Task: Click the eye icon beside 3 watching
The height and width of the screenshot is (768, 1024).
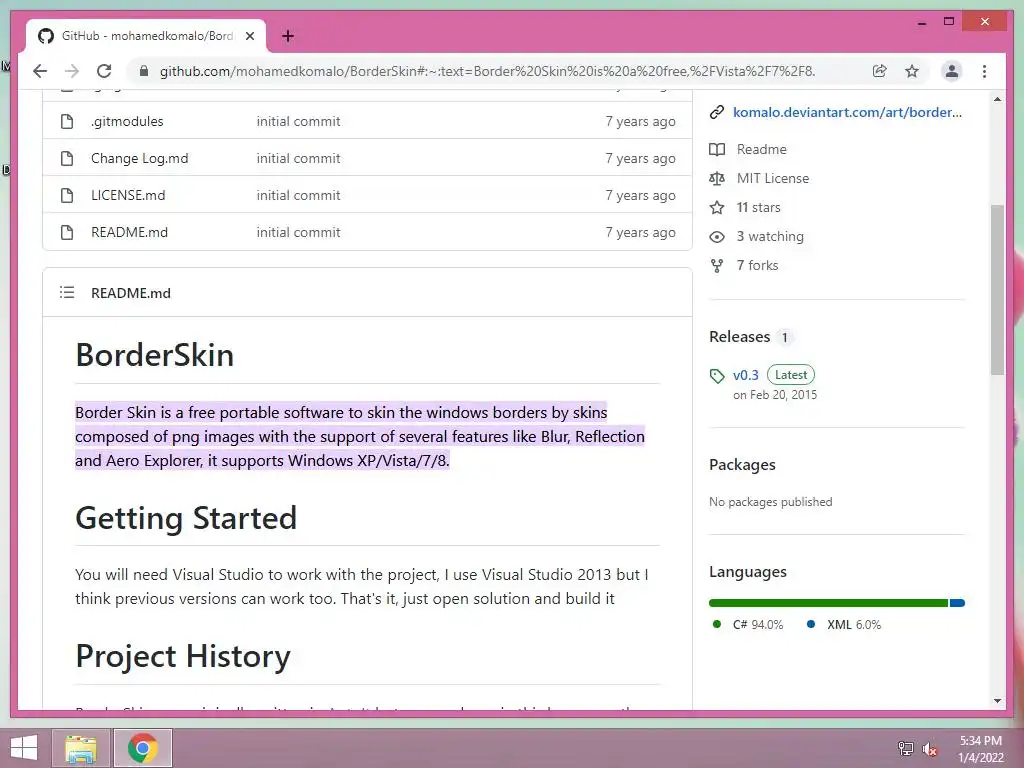Action: pyautogui.click(x=716, y=236)
